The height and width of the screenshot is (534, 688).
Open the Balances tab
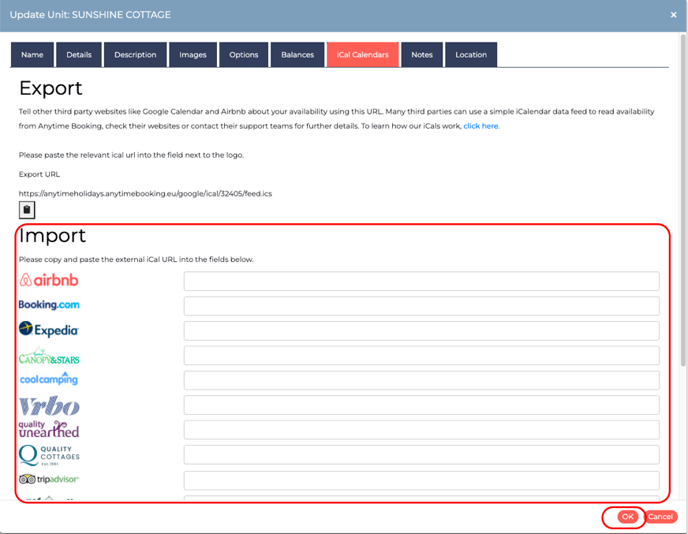coord(297,55)
